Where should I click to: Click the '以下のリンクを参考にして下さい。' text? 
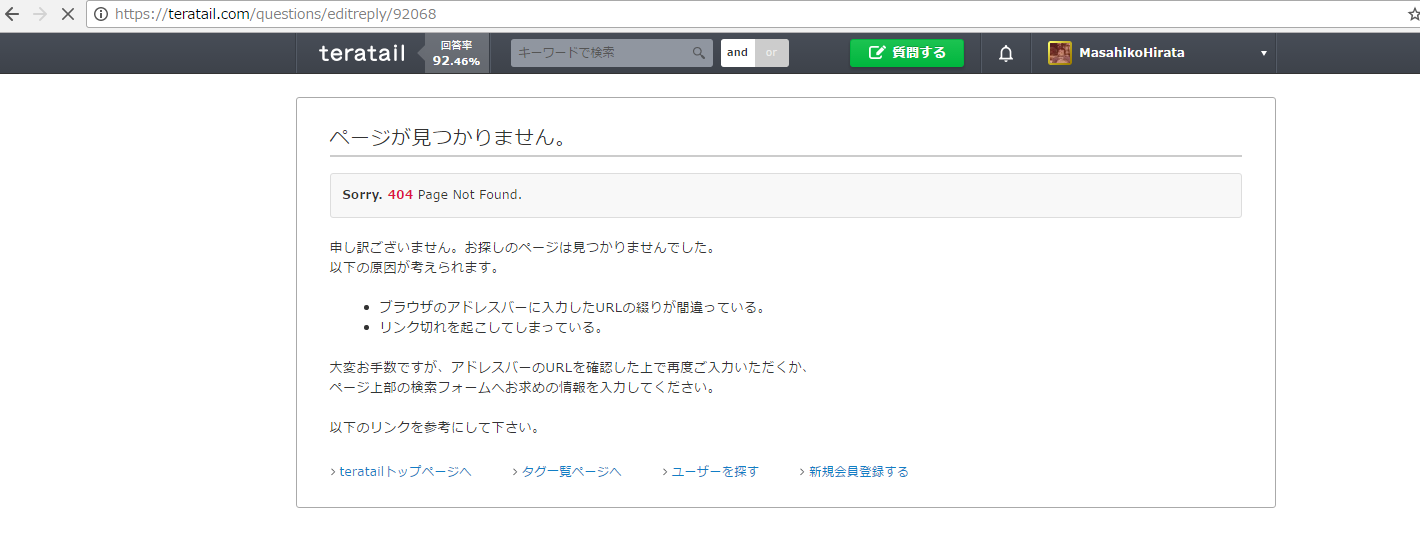[435, 427]
